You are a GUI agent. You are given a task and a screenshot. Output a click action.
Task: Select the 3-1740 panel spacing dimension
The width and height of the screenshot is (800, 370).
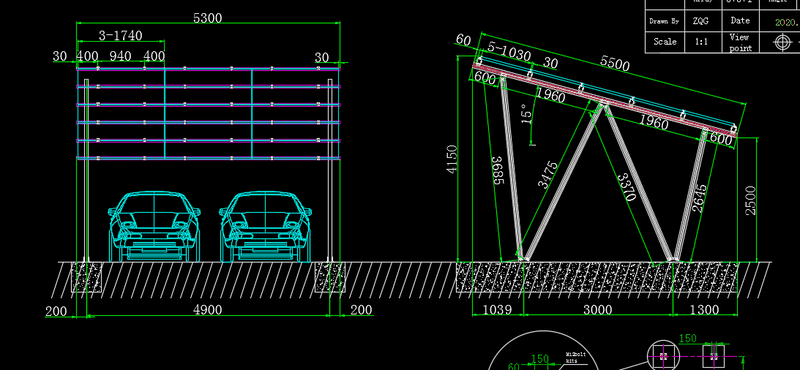120,35
